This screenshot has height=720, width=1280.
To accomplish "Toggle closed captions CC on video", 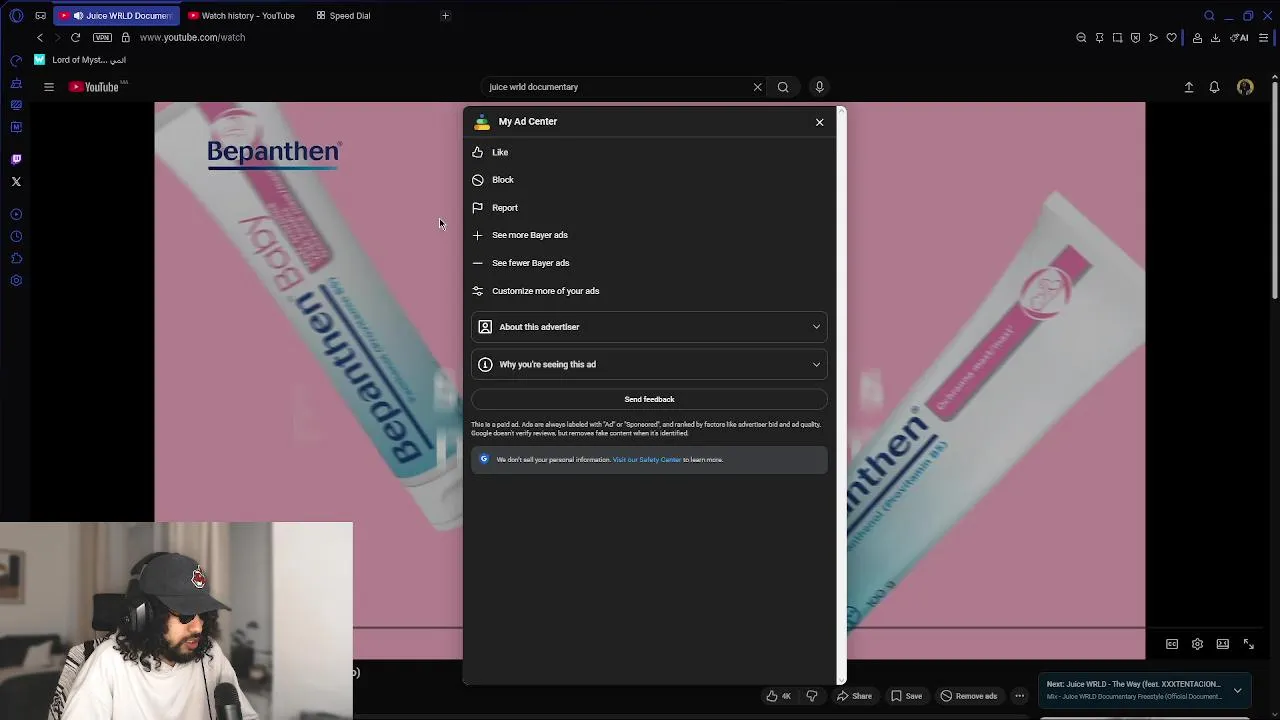I will tap(1172, 644).
